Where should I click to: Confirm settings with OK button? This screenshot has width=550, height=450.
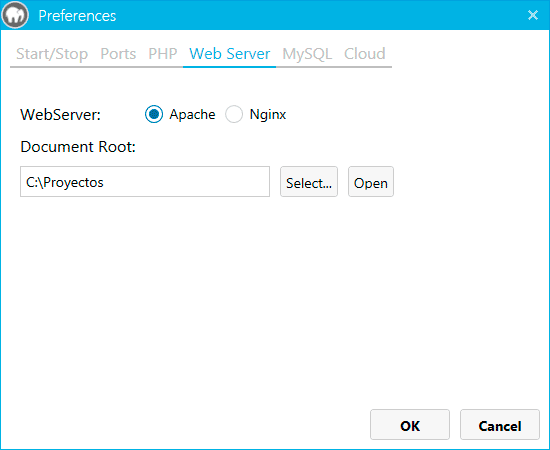point(410,424)
